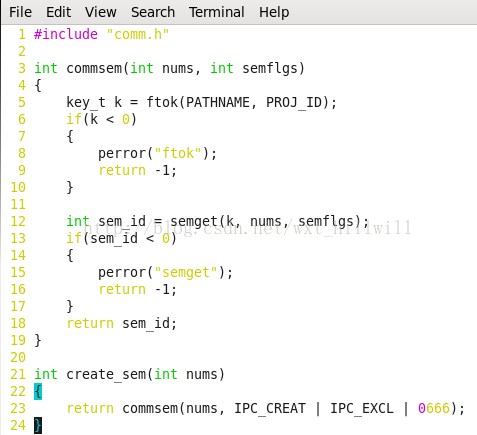Click the cursor closing brace on line 24

tap(38, 425)
